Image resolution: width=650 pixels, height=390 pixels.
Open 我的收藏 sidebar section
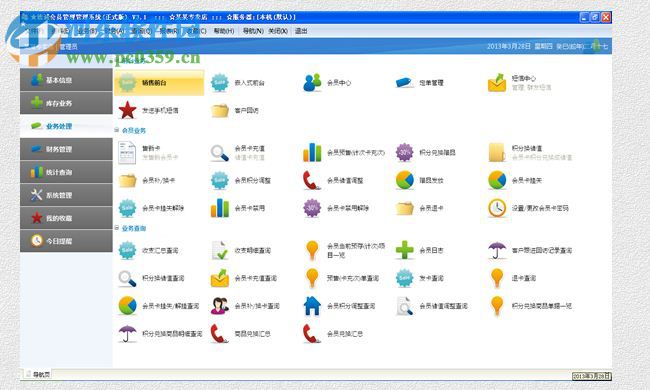click(x=66, y=218)
